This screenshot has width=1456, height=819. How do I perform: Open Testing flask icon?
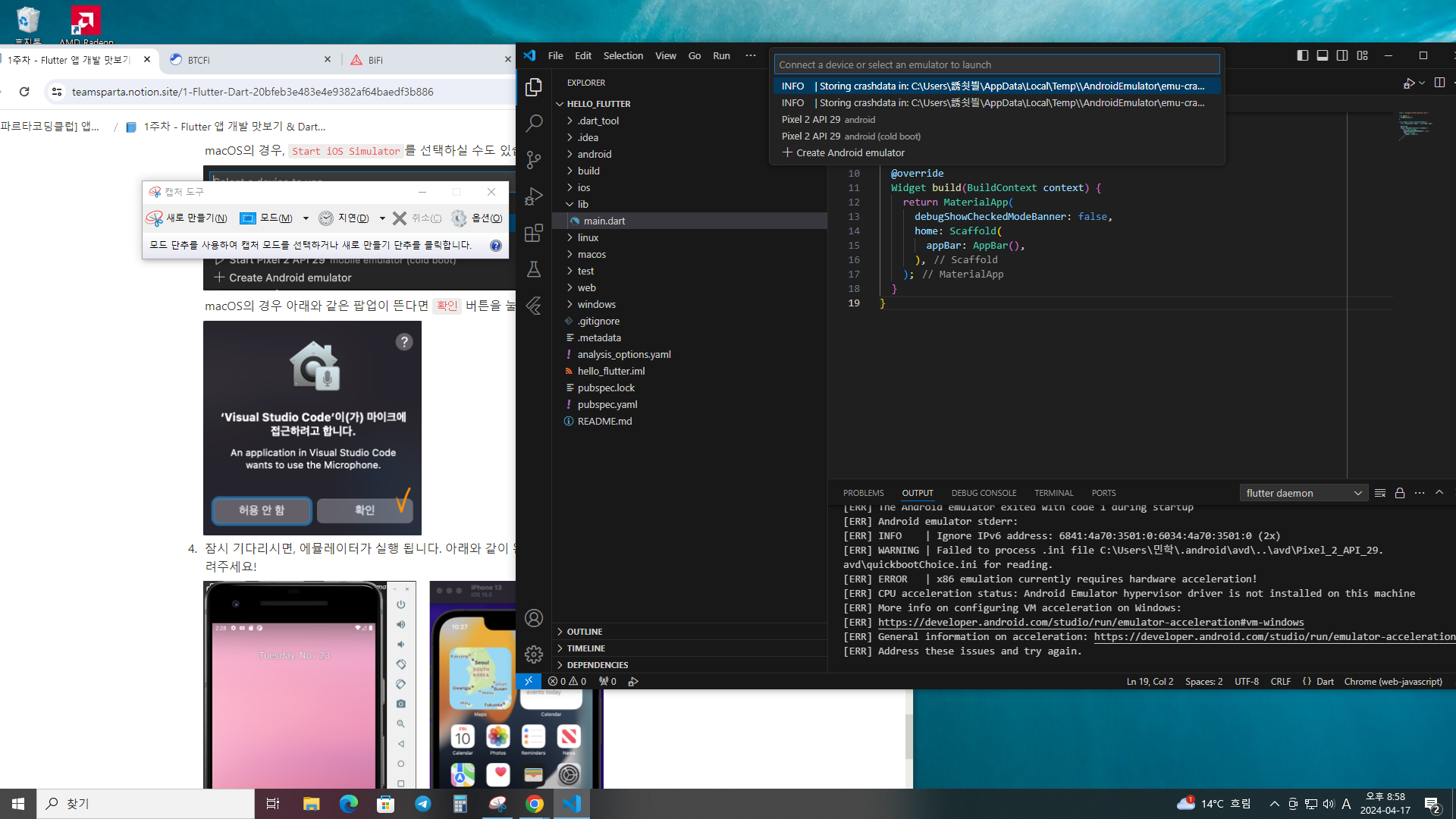click(534, 268)
